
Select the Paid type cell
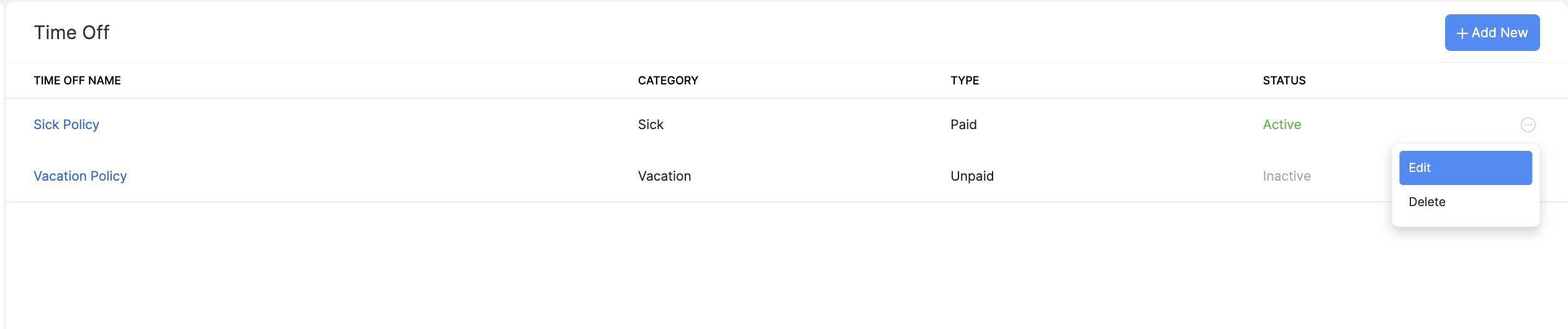(963, 125)
